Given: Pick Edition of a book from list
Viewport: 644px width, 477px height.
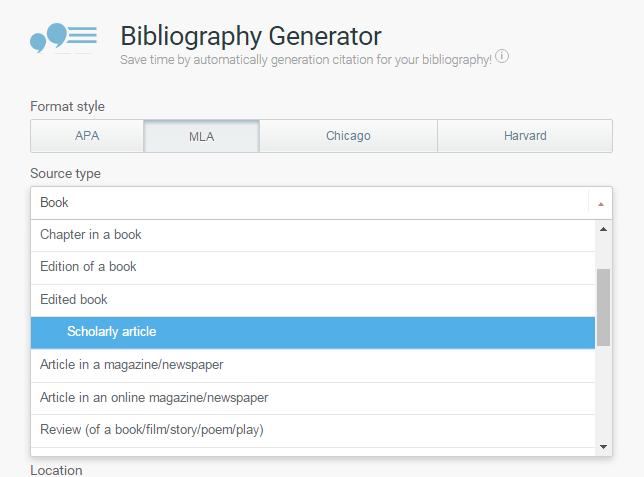Looking at the screenshot, I should (x=313, y=267).
